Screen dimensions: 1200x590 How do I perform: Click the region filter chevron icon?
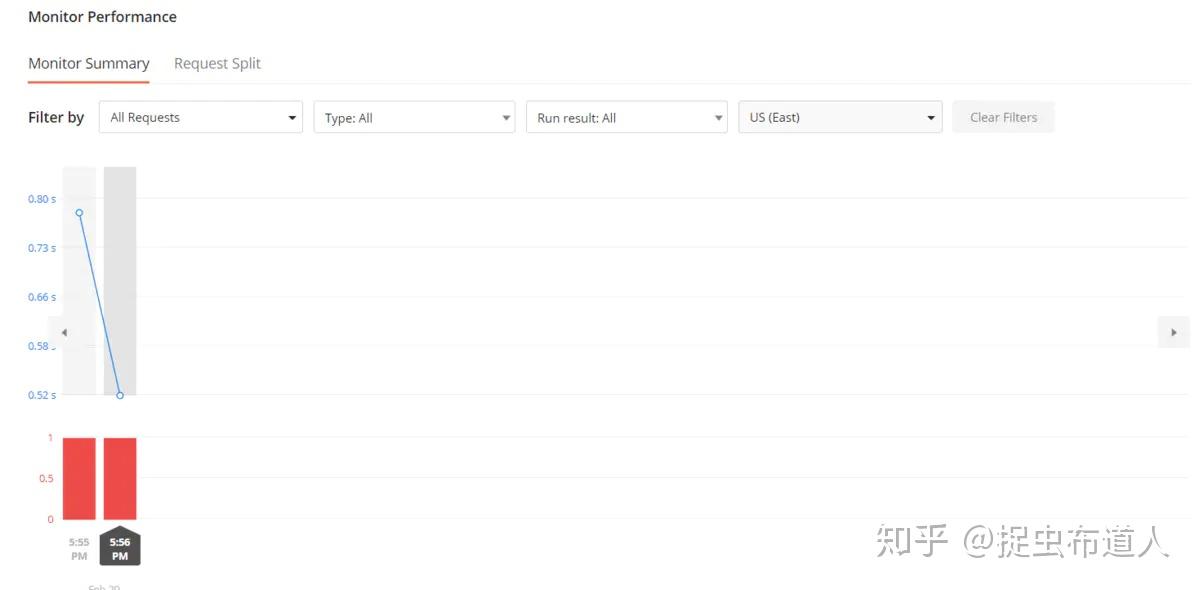pos(930,117)
